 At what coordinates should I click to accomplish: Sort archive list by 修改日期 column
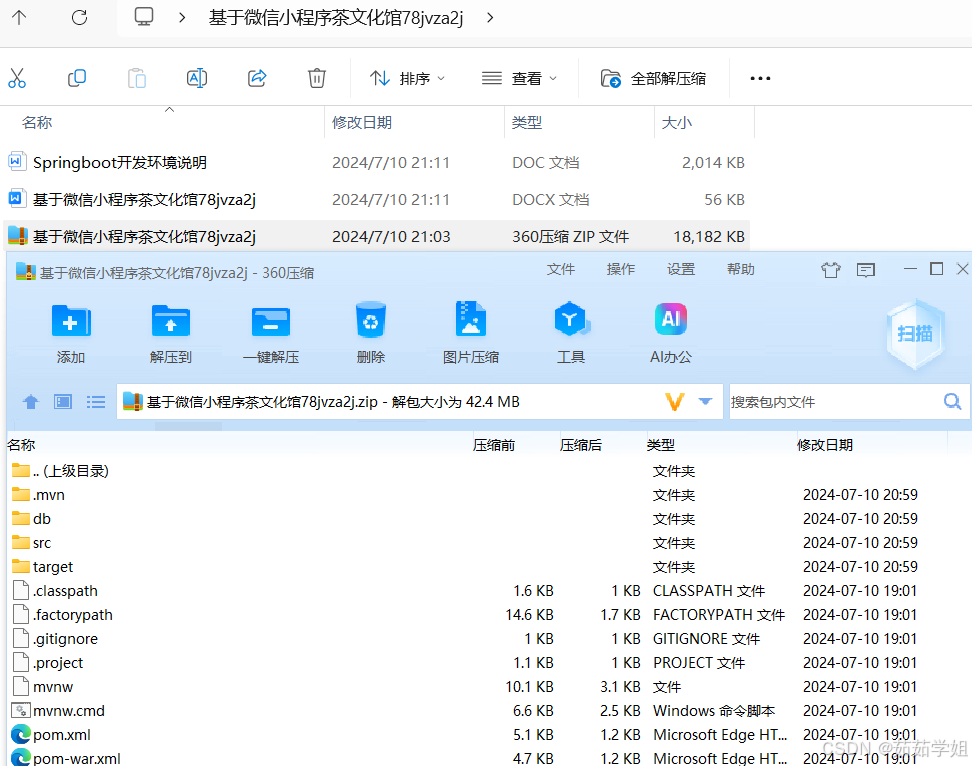825,445
